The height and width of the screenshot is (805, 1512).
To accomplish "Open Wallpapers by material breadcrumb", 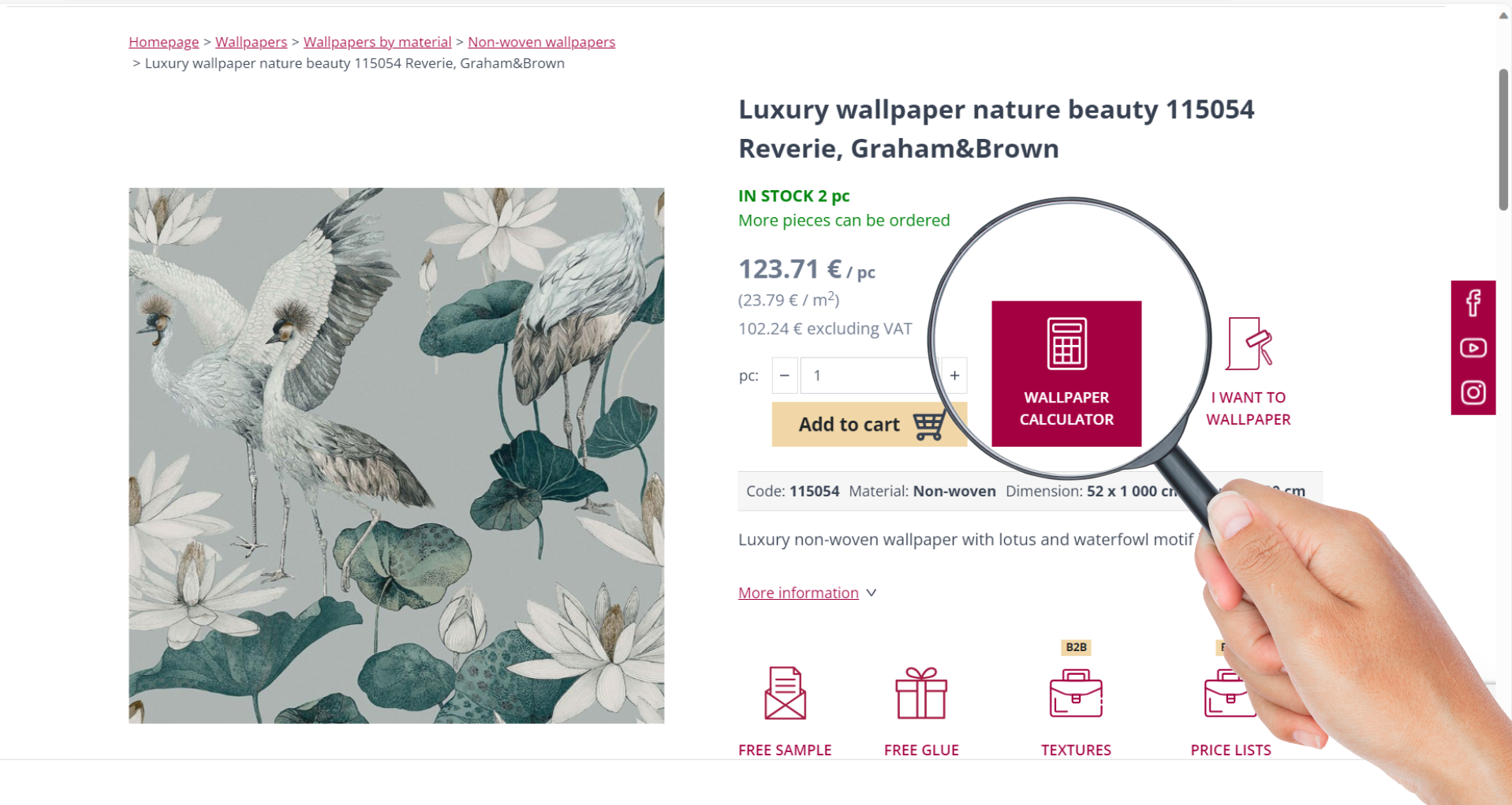I will click(x=377, y=42).
